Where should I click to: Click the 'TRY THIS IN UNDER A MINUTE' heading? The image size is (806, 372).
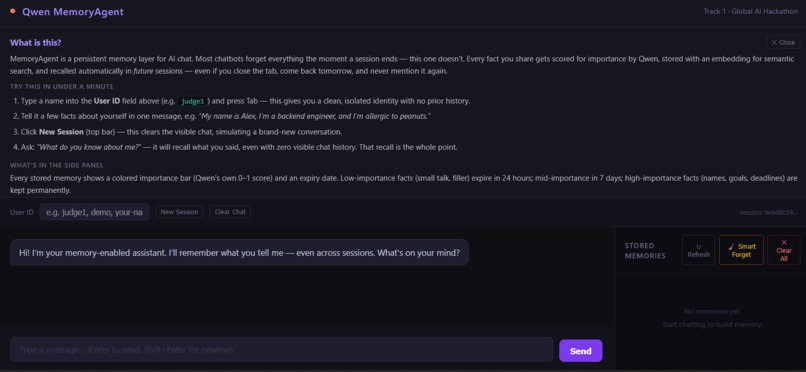pos(62,86)
